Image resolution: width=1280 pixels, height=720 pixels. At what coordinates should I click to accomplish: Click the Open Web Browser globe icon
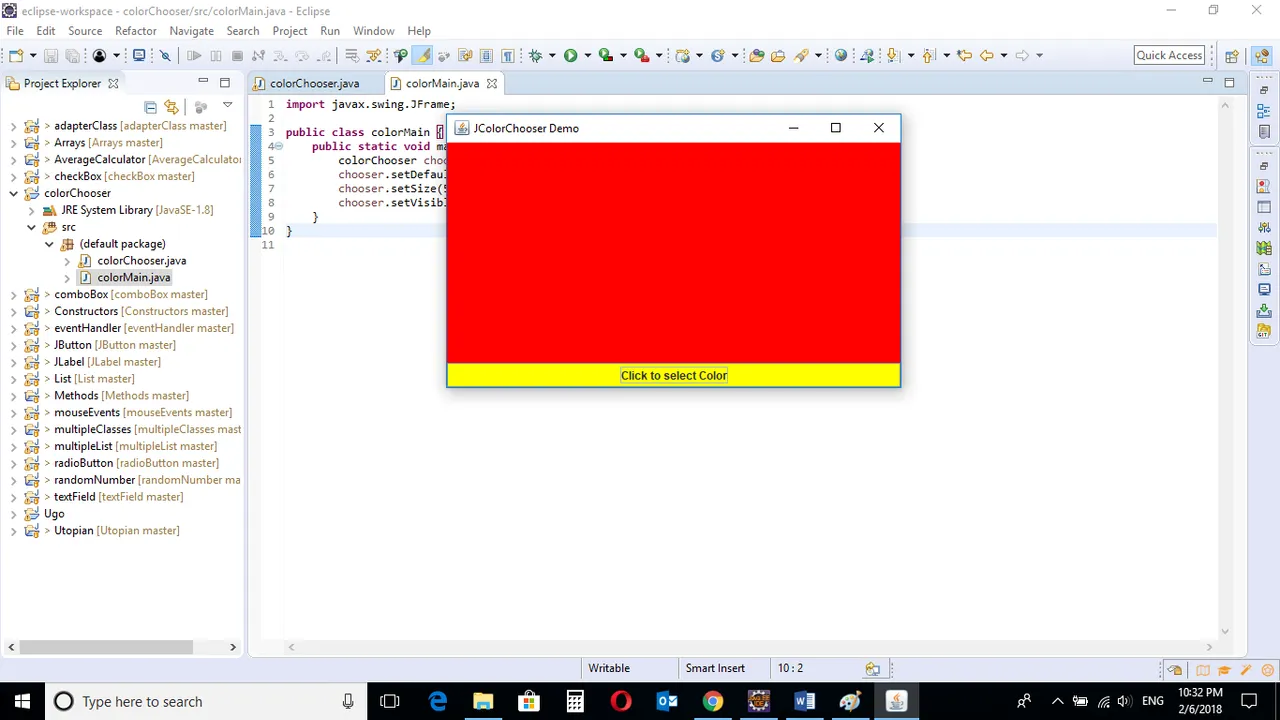coord(841,56)
